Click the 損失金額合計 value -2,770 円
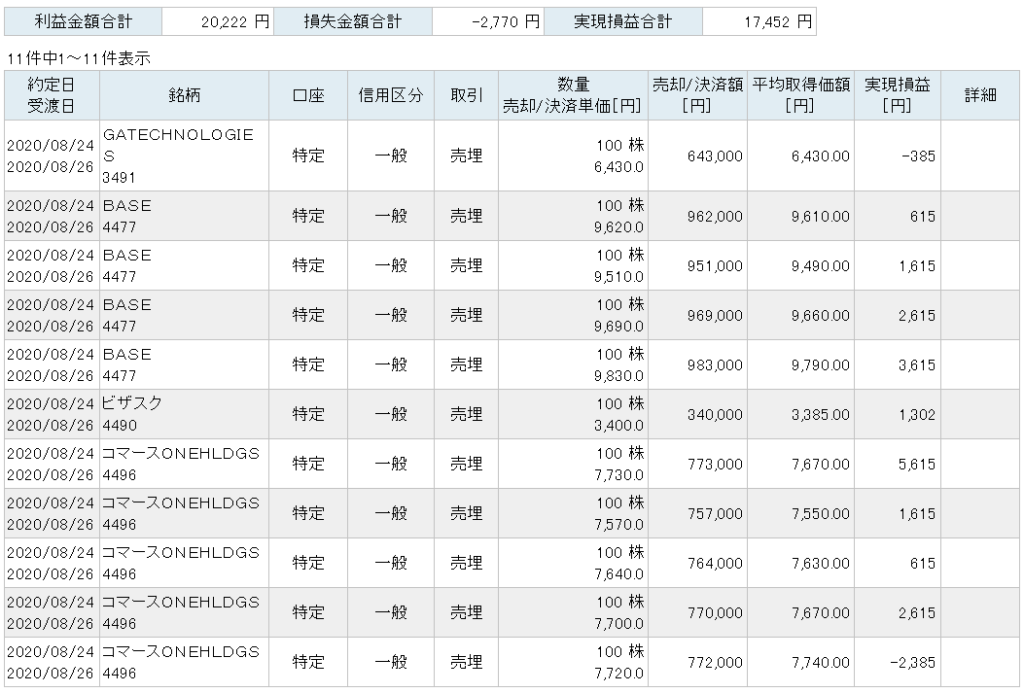The image size is (1024, 693). coord(505,22)
